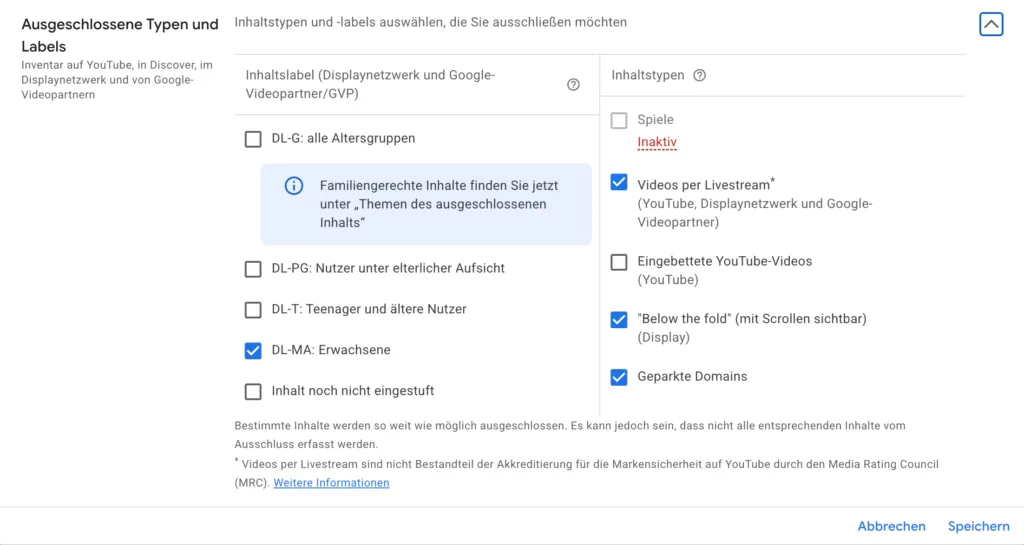Open help icon next to Inhaltstypen

[699, 75]
